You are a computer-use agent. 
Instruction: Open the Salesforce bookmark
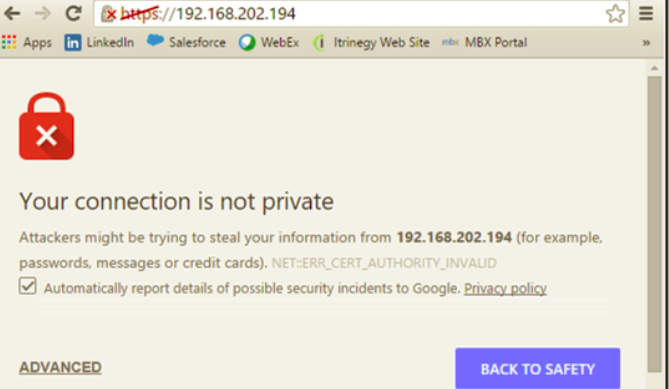pyautogui.click(x=186, y=42)
